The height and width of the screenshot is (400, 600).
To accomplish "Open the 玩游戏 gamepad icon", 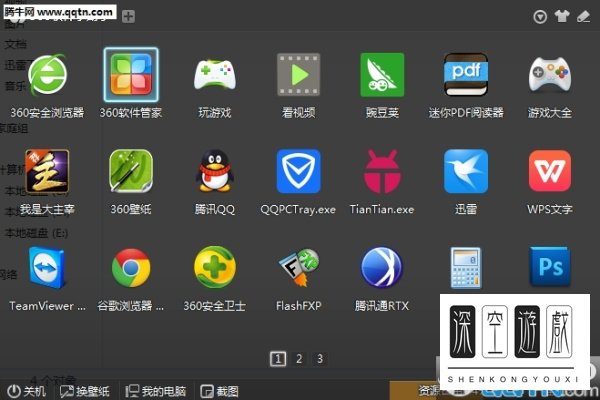I will click(215, 75).
